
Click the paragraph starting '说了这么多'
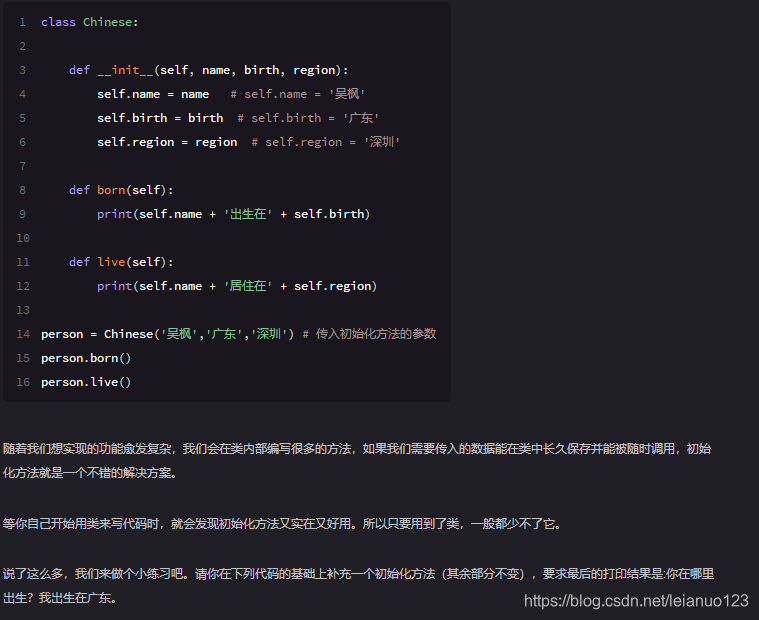pyautogui.click(x=358, y=586)
